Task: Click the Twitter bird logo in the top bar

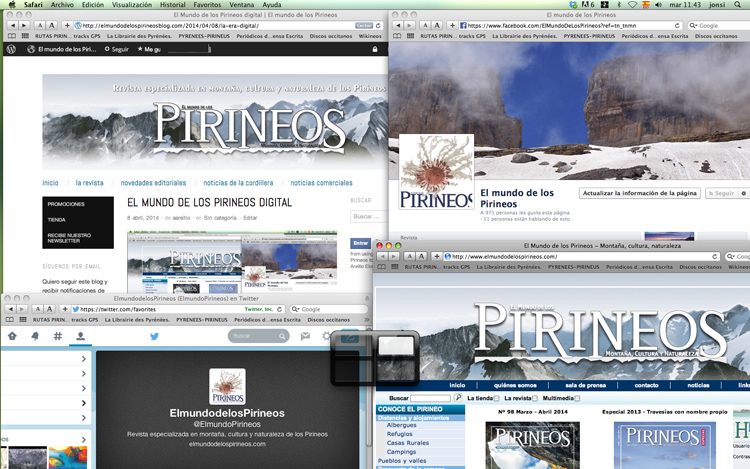Action: (155, 337)
